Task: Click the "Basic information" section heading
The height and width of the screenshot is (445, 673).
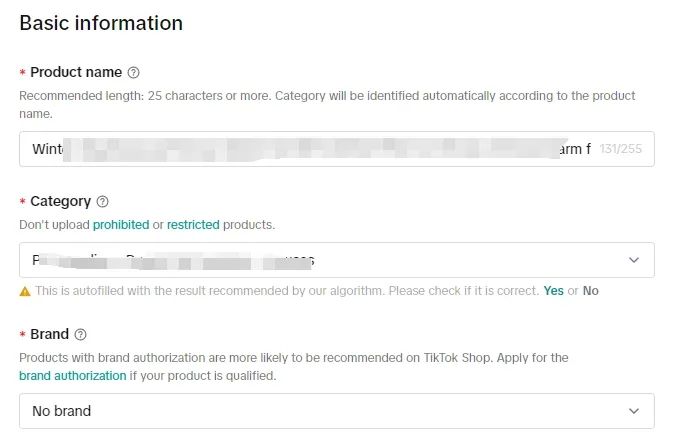Action: [101, 23]
